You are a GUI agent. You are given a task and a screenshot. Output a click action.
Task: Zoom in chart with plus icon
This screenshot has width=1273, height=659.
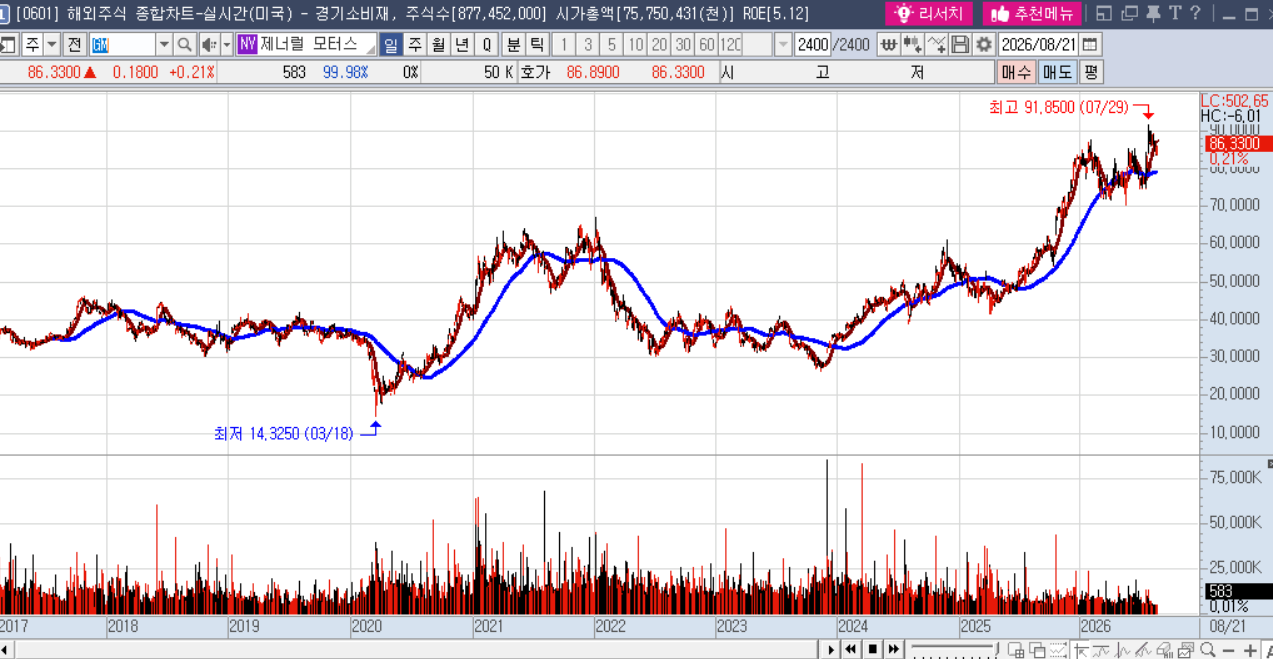pyautogui.click(x=1249, y=651)
